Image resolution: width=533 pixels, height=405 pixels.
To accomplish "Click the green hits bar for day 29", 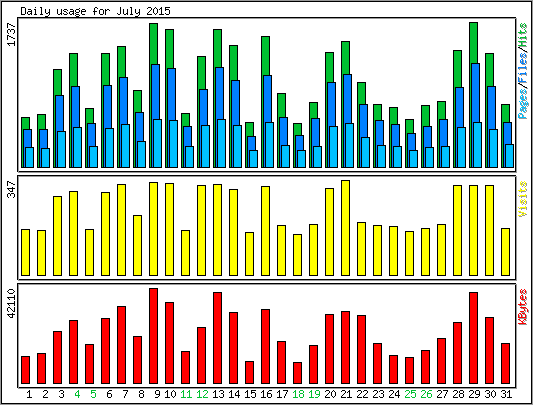I will tap(474, 43).
